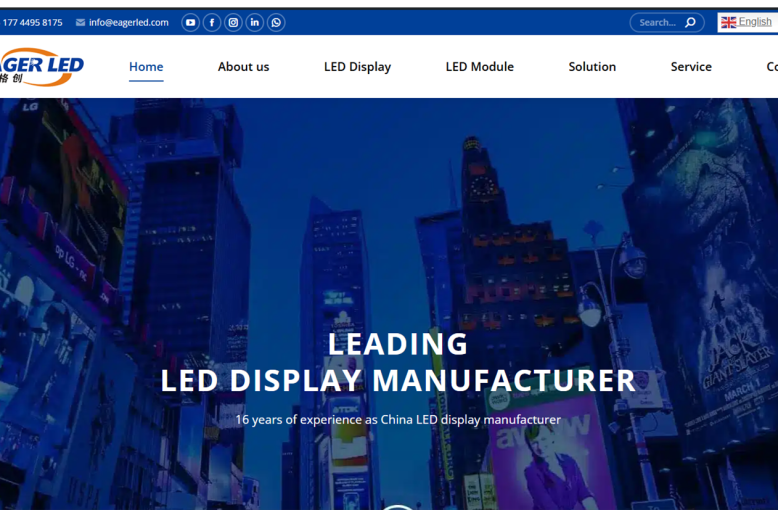The height and width of the screenshot is (518, 778).
Task: Click the info@eagerled.com email link
Action: (129, 22)
